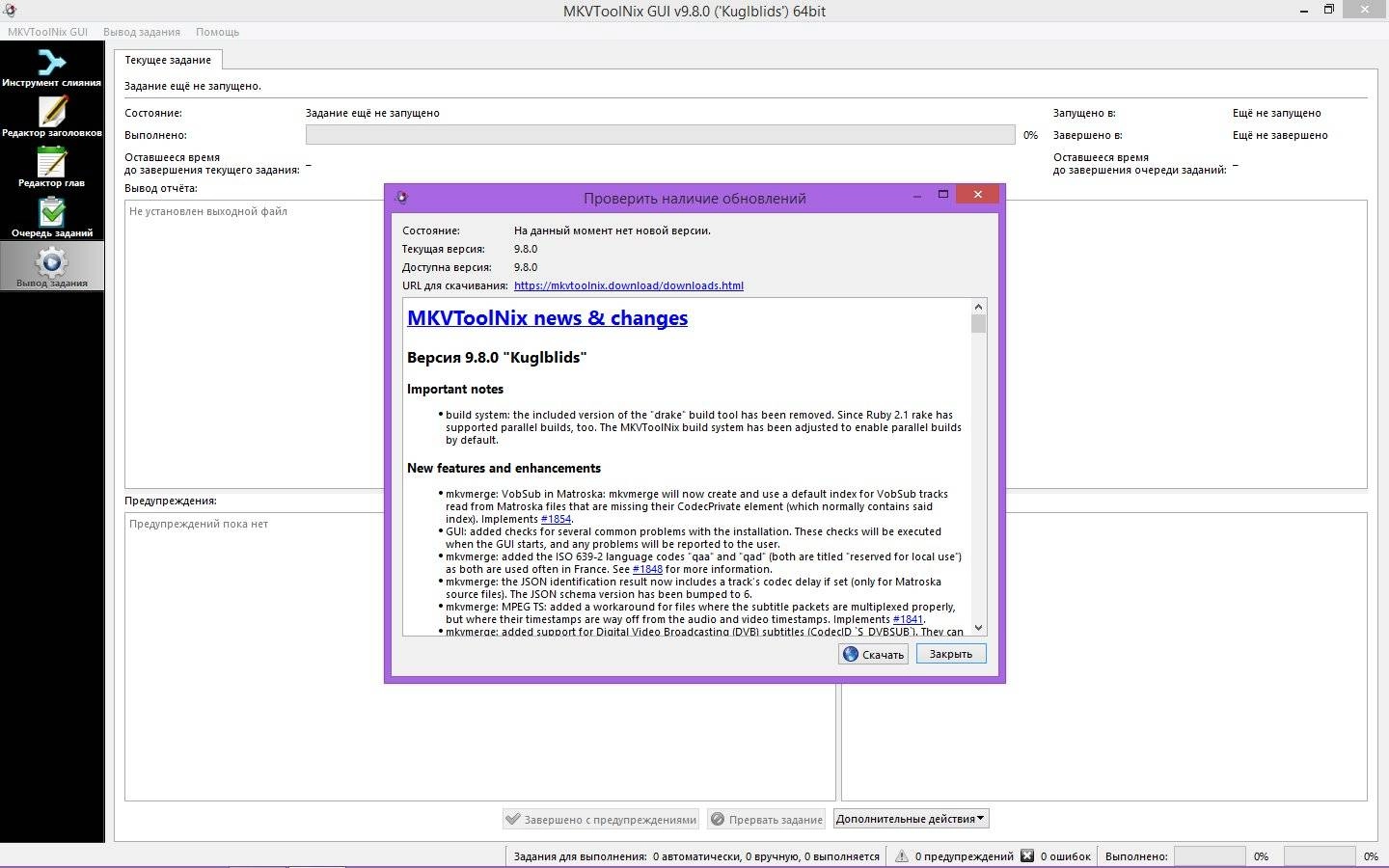Open issue link #1854
The width and height of the screenshot is (1389, 868).
tap(556, 519)
